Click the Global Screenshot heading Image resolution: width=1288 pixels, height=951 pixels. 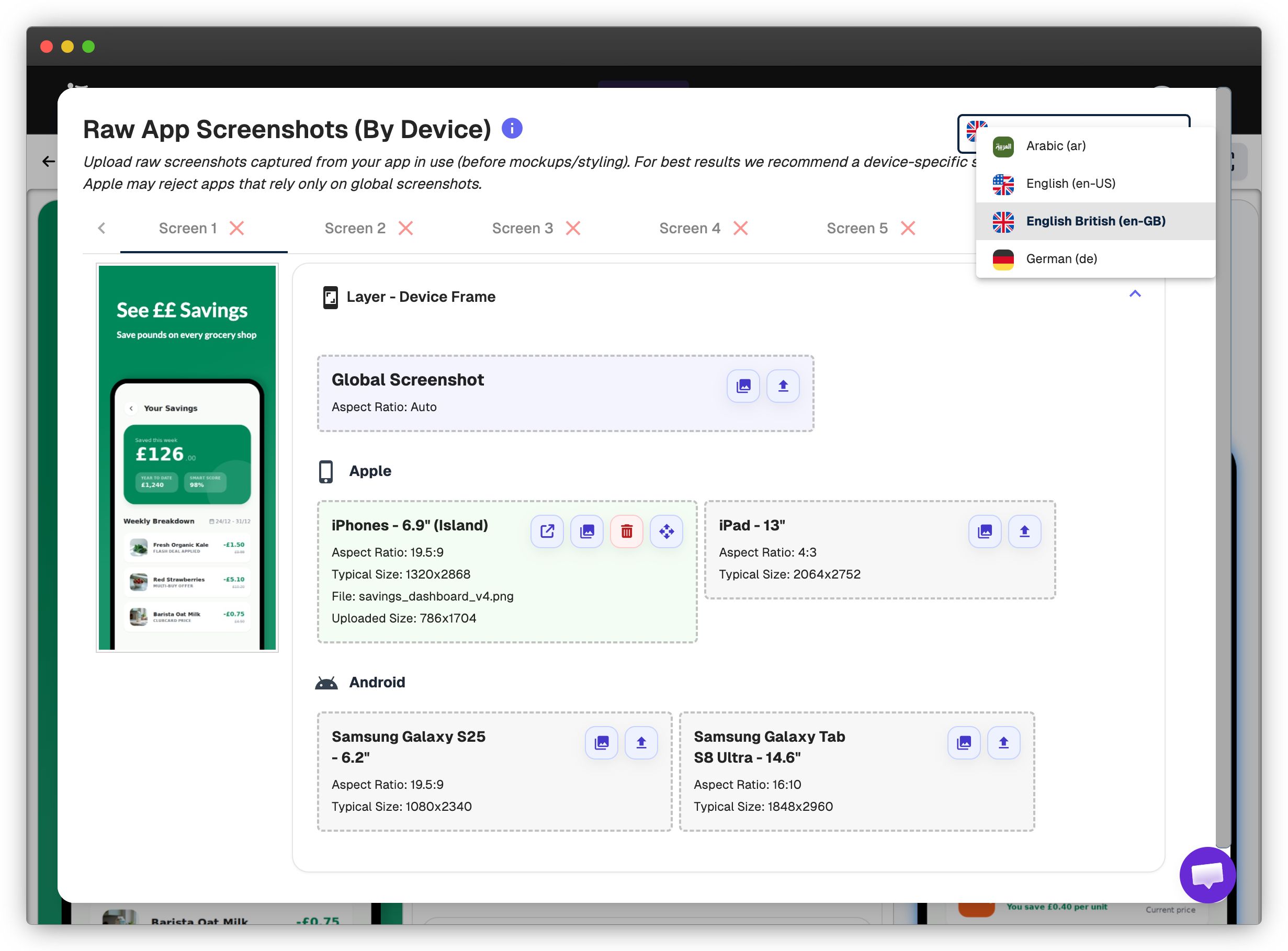408,380
